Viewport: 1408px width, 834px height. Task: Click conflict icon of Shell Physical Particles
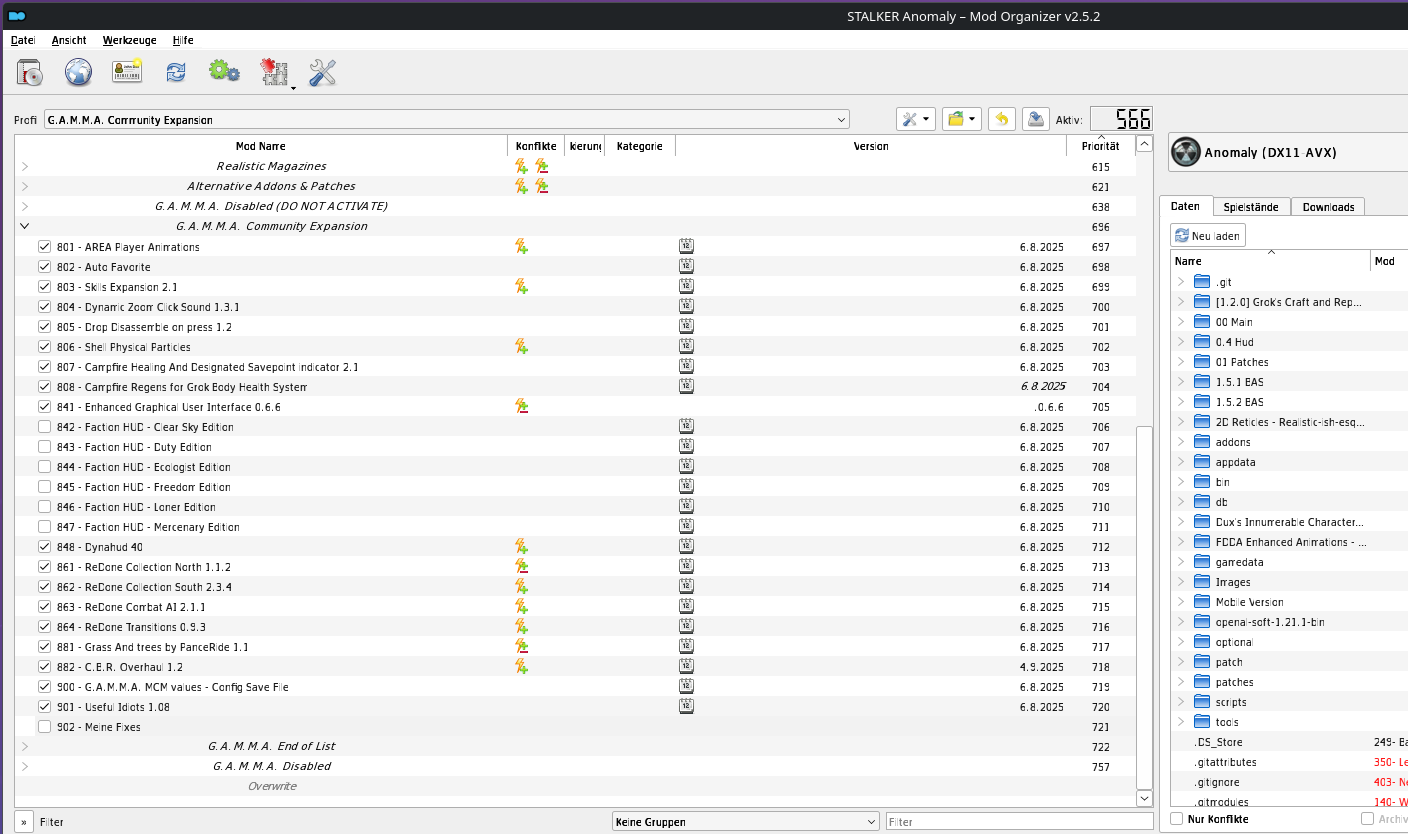click(x=521, y=346)
